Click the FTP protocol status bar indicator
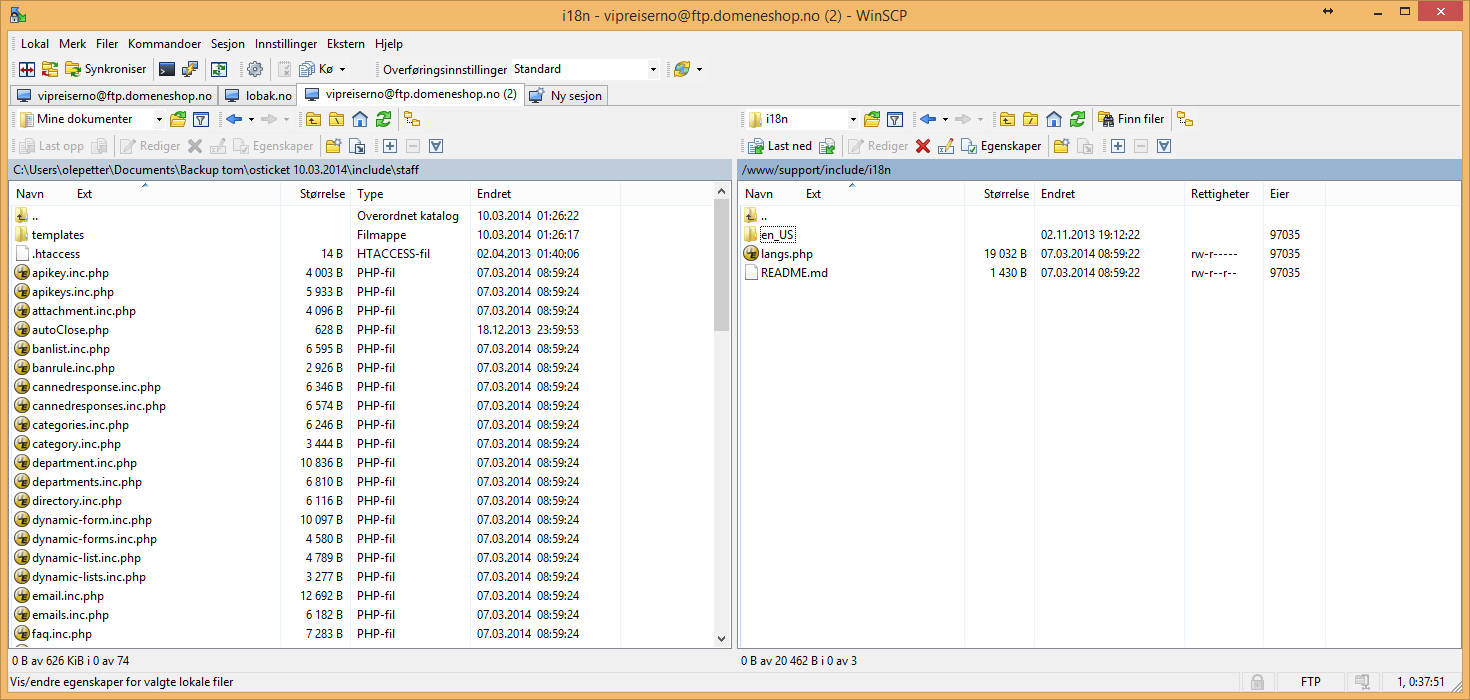Screen dimensions: 1470x700 (x=1310, y=682)
